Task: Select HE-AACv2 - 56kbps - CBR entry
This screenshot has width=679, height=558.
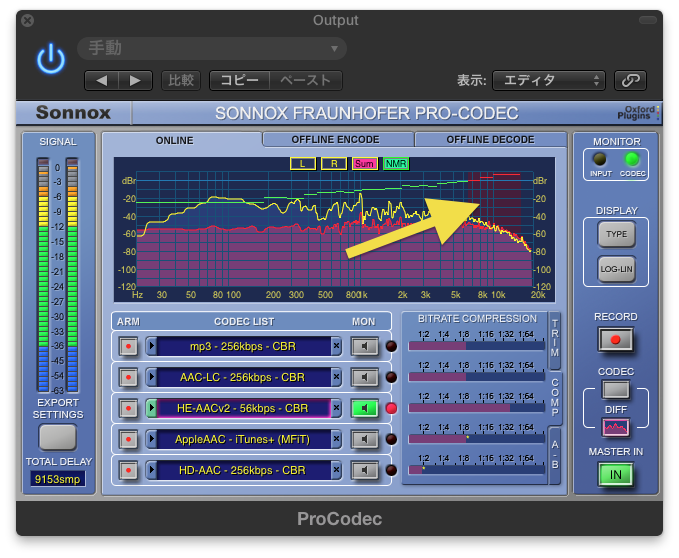Action: click(x=244, y=408)
